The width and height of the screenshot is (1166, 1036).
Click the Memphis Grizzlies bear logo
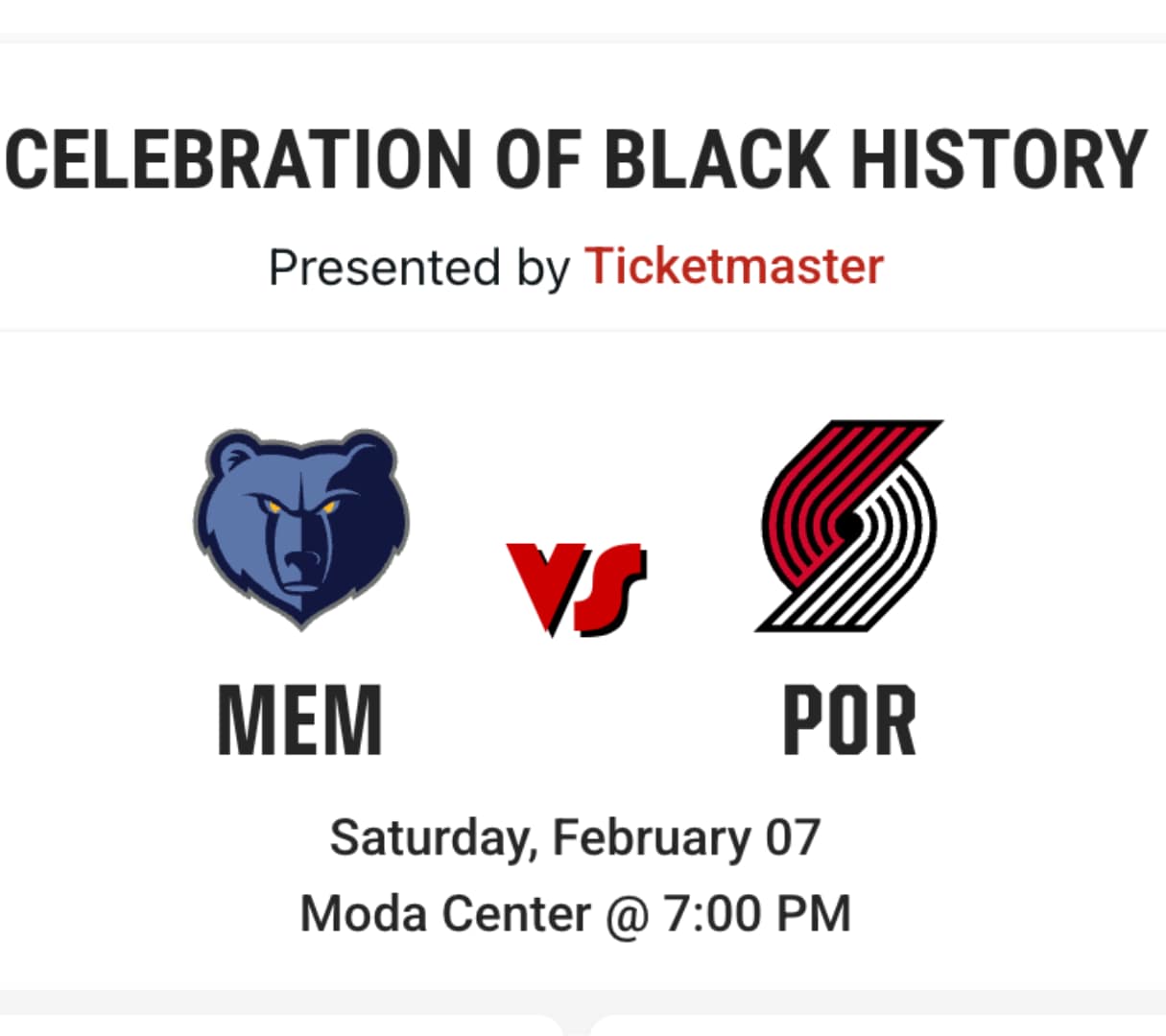[300, 529]
